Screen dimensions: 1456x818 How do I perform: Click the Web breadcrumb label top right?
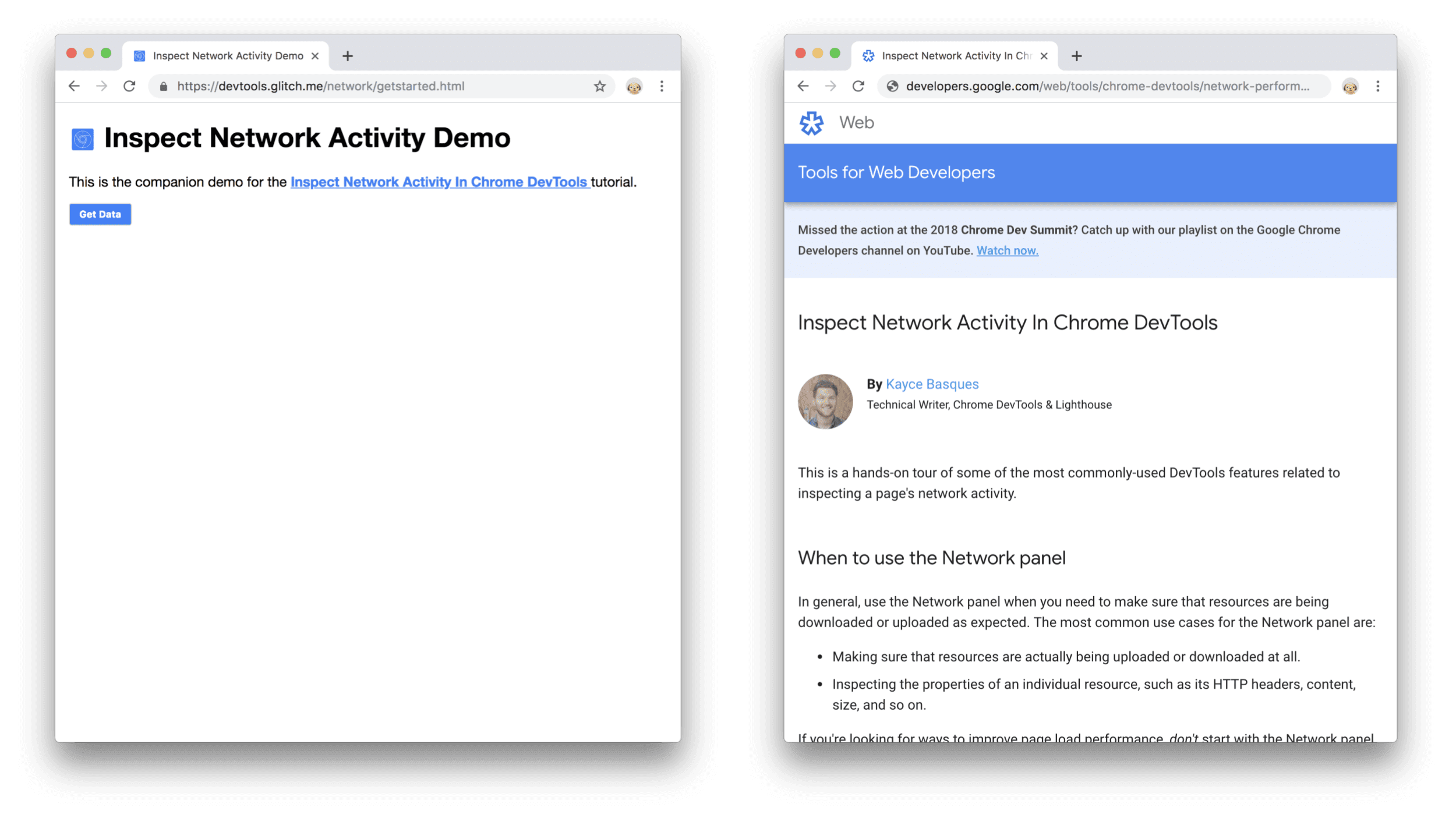pos(856,122)
